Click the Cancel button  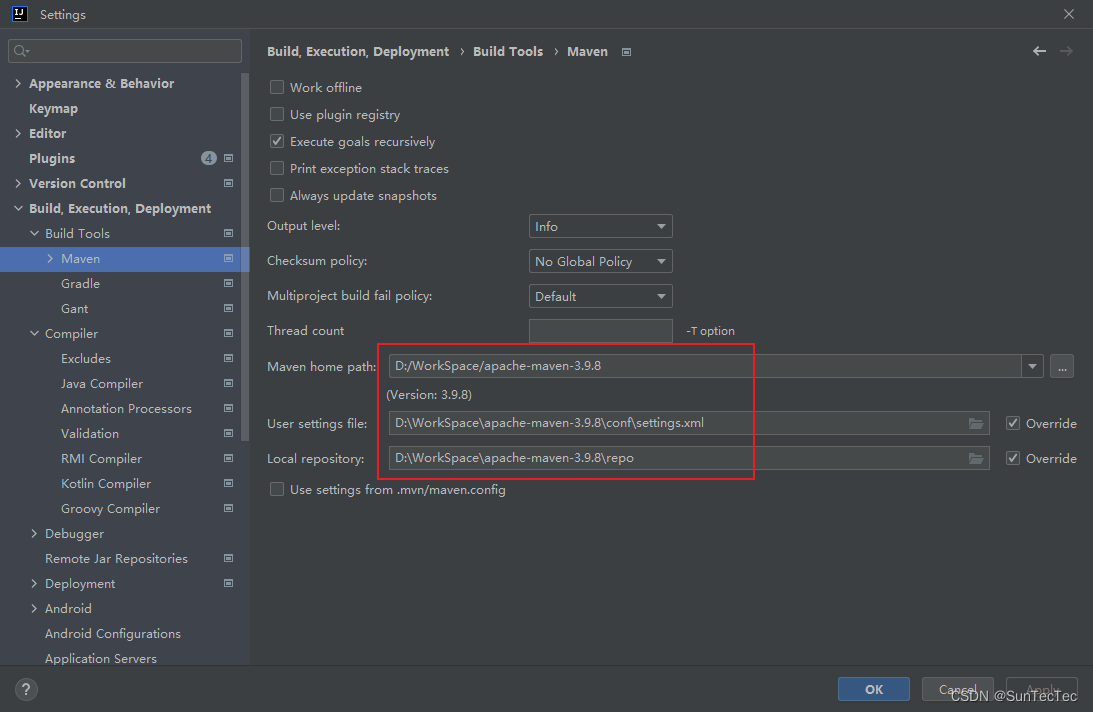point(957,689)
